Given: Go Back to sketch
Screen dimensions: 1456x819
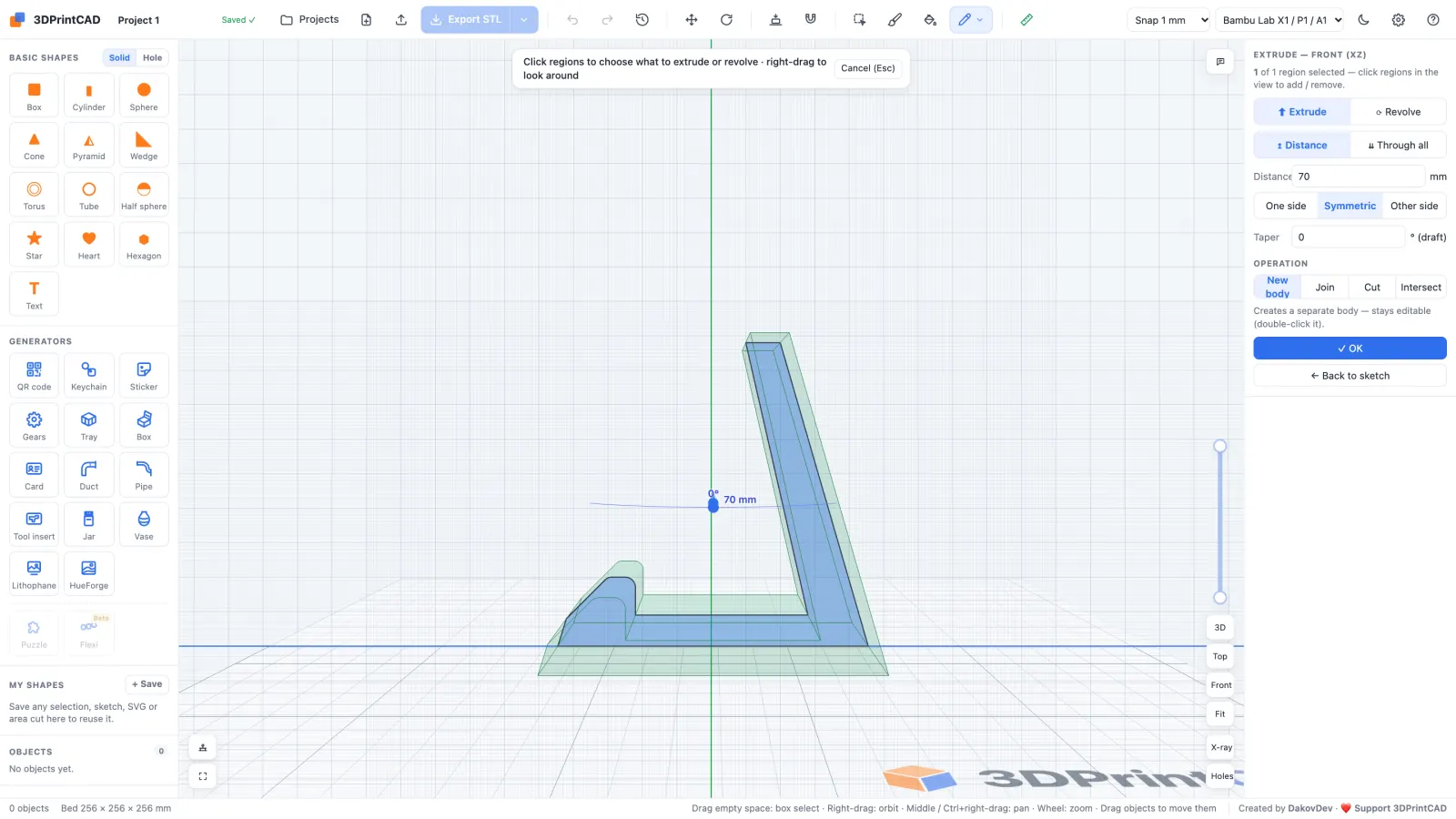Looking at the screenshot, I should pyautogui.click(x=1350, y=376).
